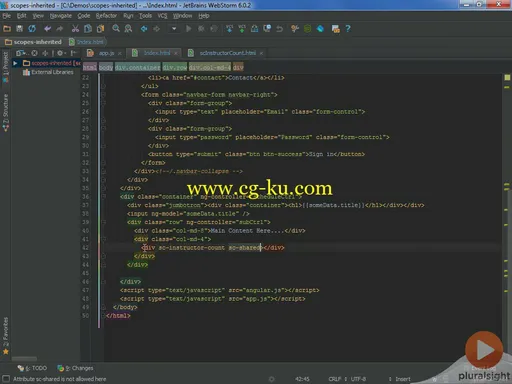Toggle the Structure side tool window
The width and height of the screenshot is (512, 384).
[x=6, y=112]
